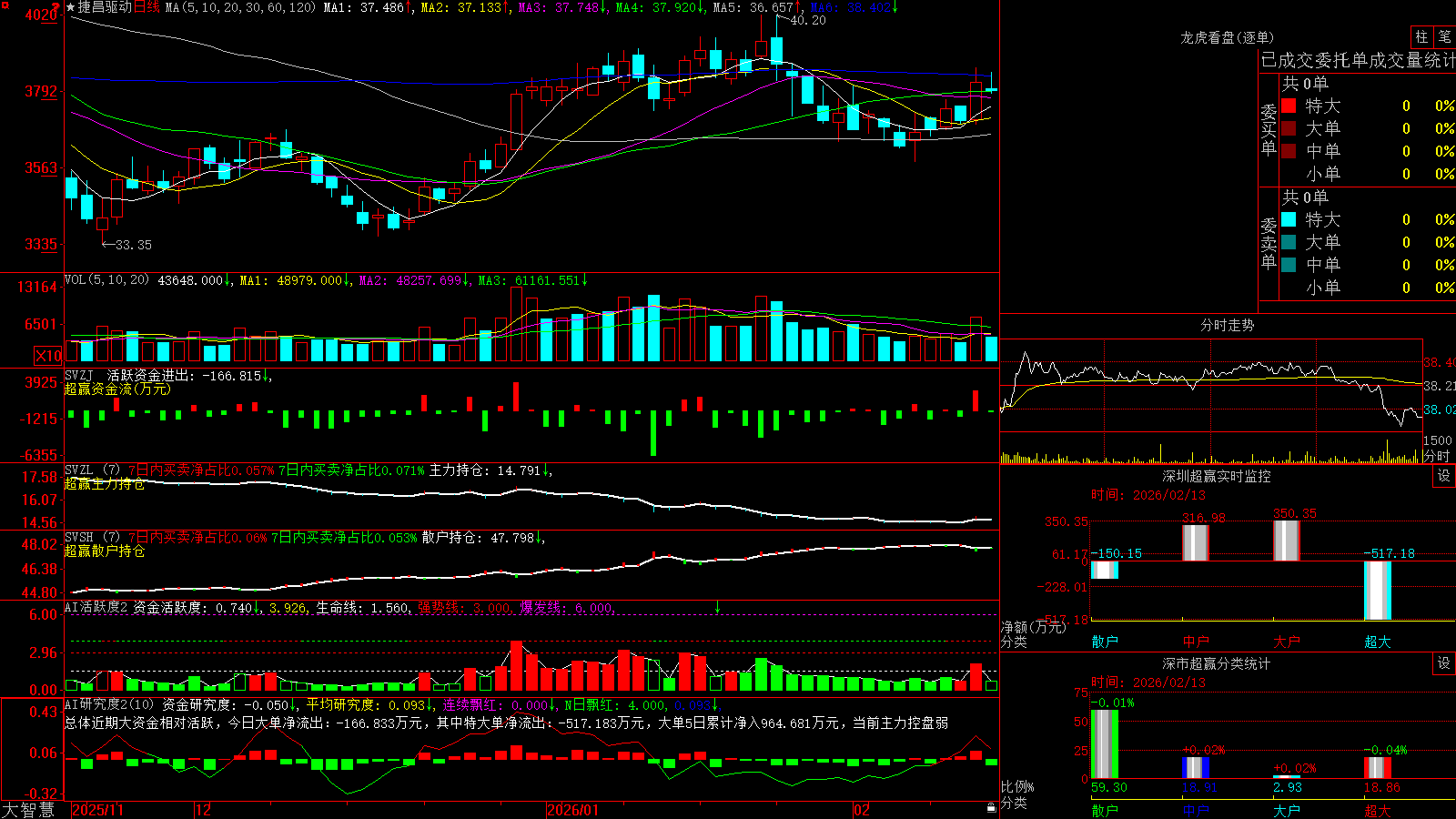The image size is (1456, 819).
Task: Click the AI研究度2(10) indicator label
Action: pyautogui.click(x=109, y=704)
